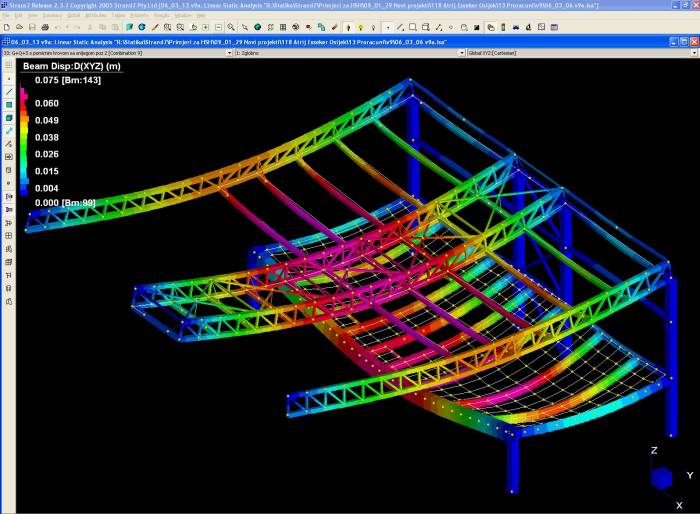Click the Open folder toolbar icon
The width and height of the screenshot is (700, 514).
pyautogui.click(x=19, y=27)
